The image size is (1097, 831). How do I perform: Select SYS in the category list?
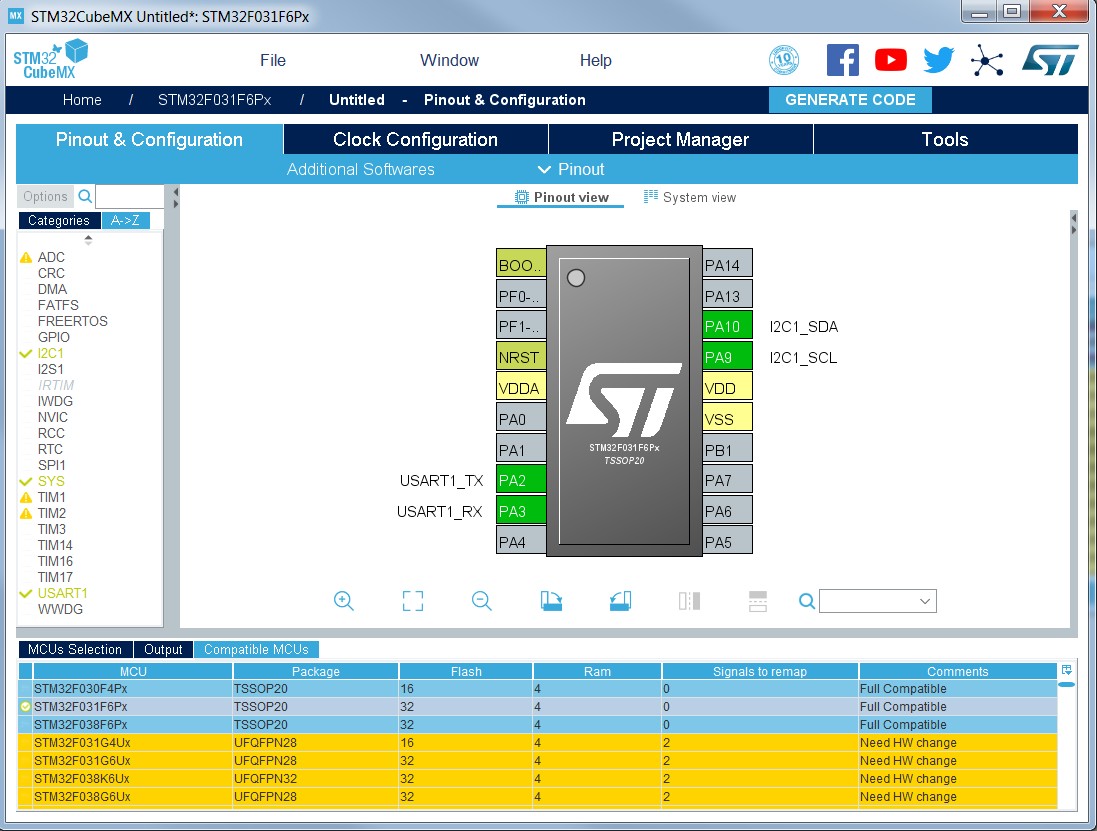51,481
